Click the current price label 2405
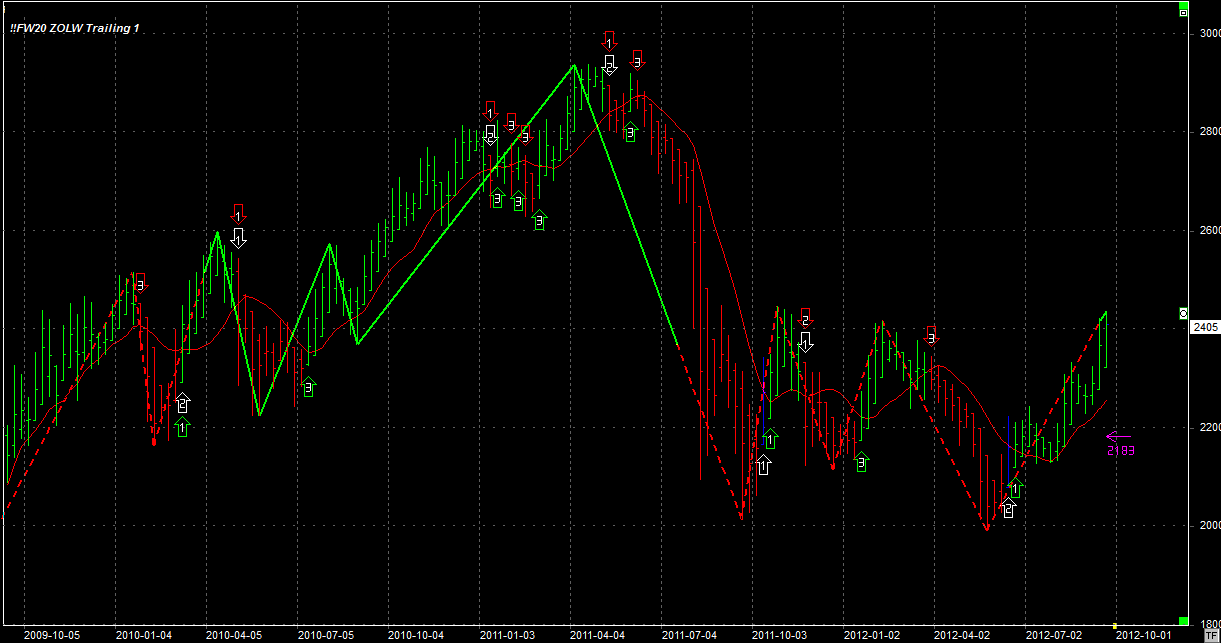 1204,327
